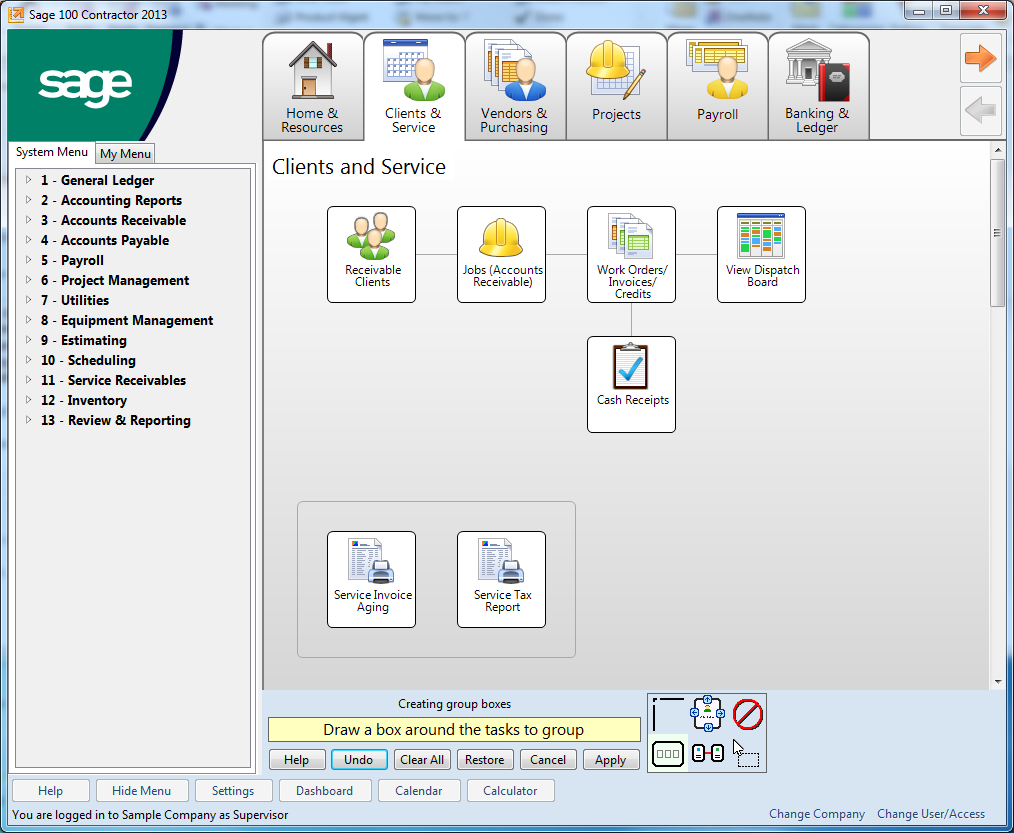
Task: Select the System Menu tab
Action: (x=52, y=152)
